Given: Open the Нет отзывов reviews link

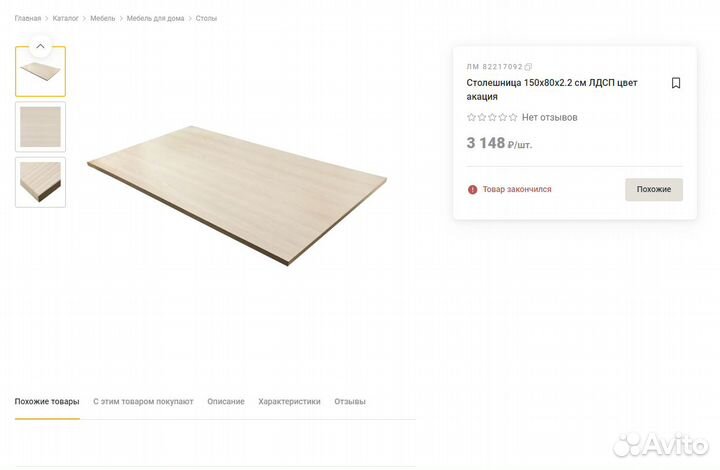Looking at the screenshot, I should pyautogui.click(x=550, y=118).
